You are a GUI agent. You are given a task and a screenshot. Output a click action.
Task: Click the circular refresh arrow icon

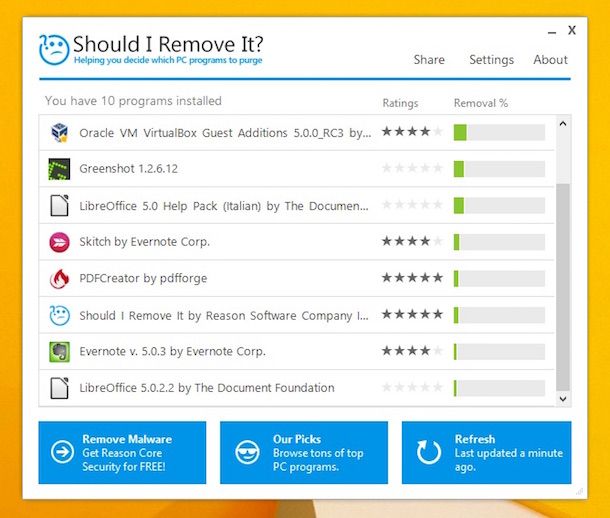[x=429, y=452]
